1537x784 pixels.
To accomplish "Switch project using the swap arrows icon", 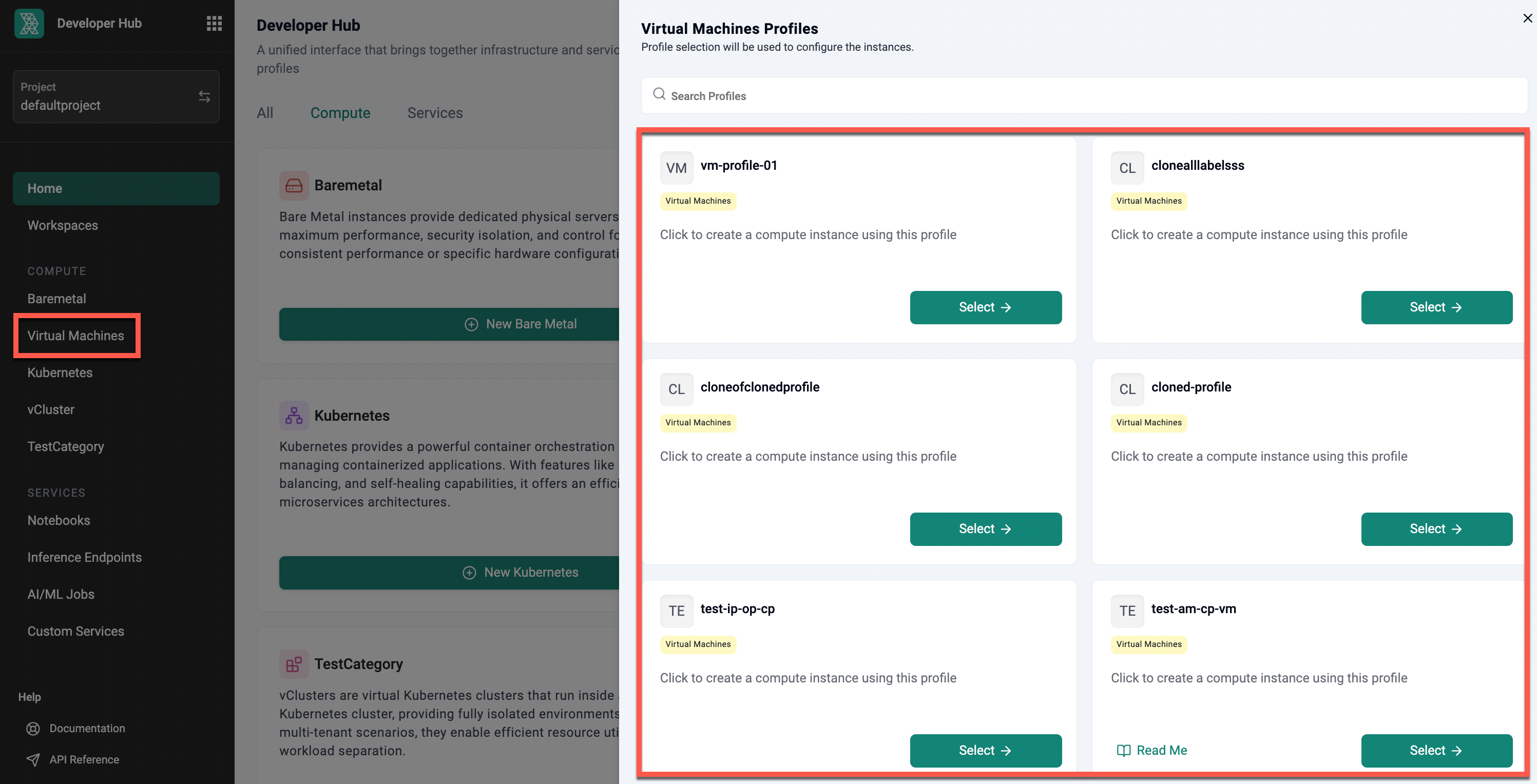I will tap(204, 96).
